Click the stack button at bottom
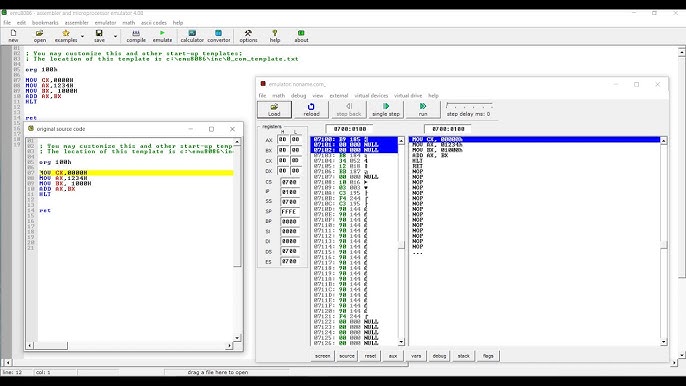The height and width of the screenshot is (386, 686). [x=463, y=356]
